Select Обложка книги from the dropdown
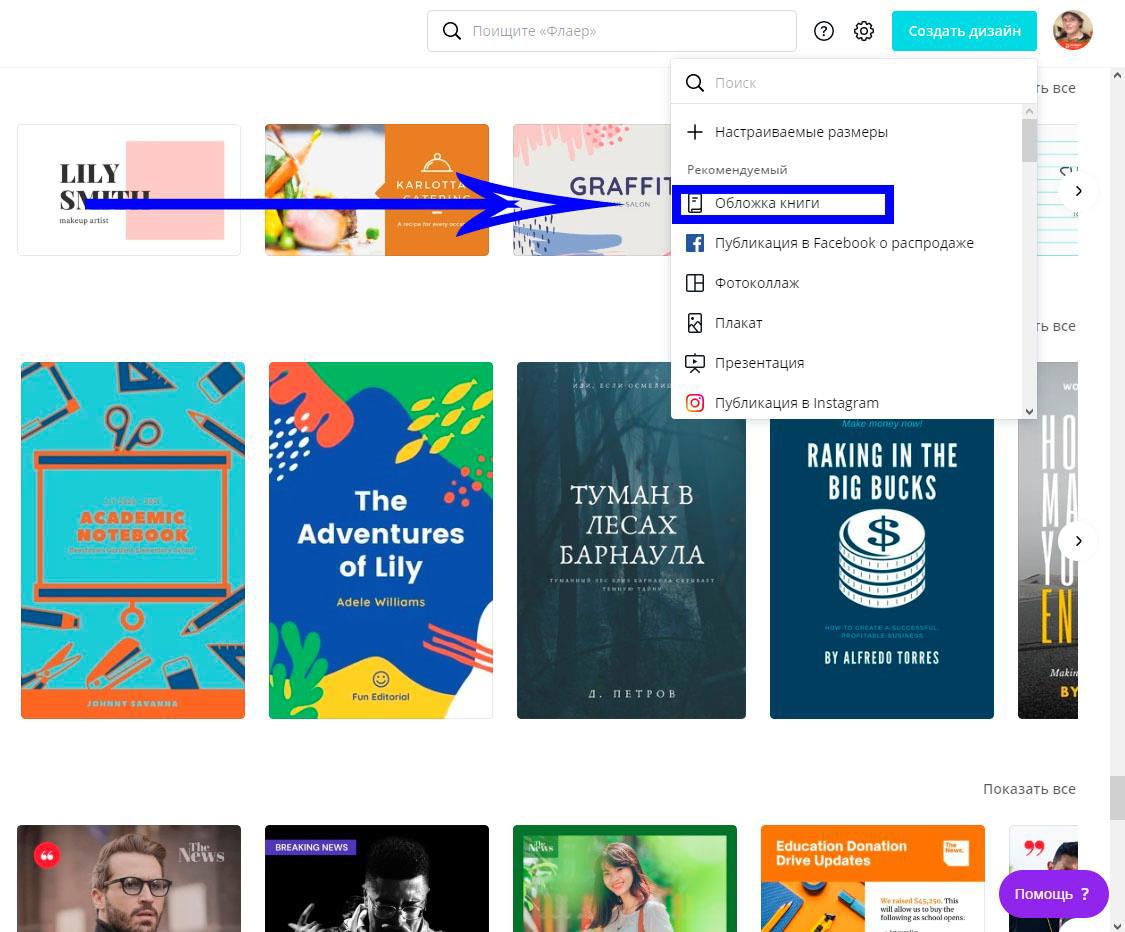 767,203
